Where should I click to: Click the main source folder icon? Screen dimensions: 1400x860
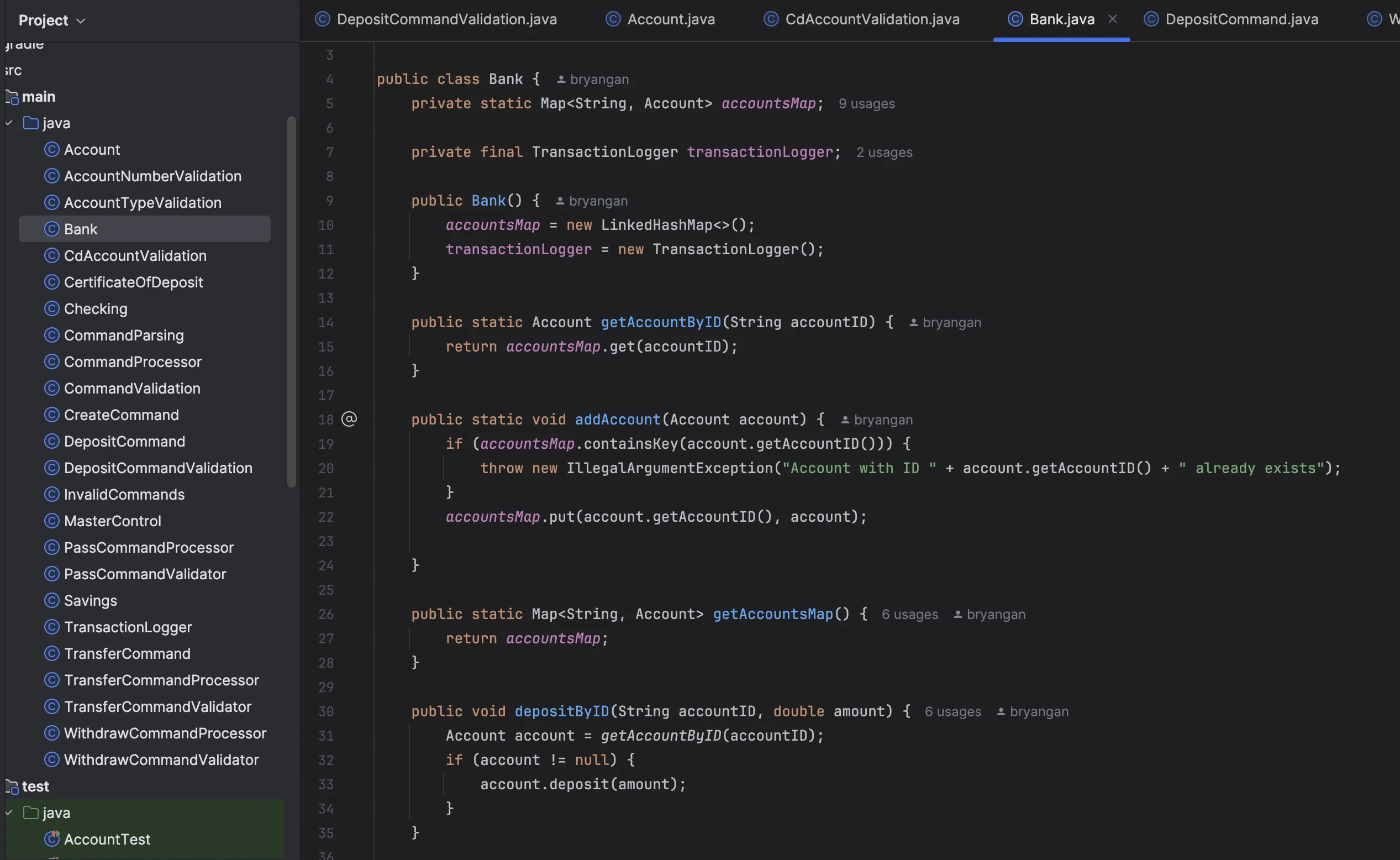(12, 97)
